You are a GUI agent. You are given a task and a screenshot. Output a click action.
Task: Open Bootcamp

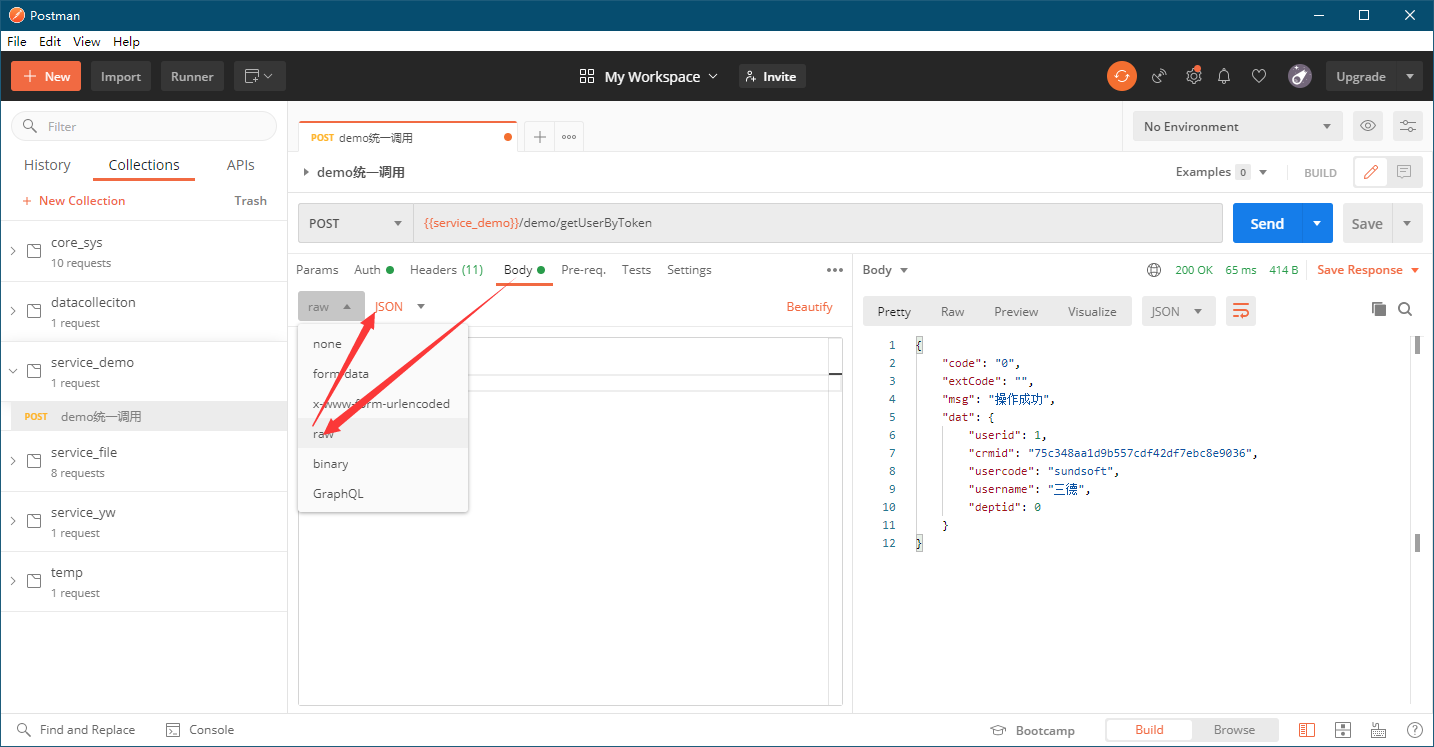pyautogui.click(x=1032, y=730)
